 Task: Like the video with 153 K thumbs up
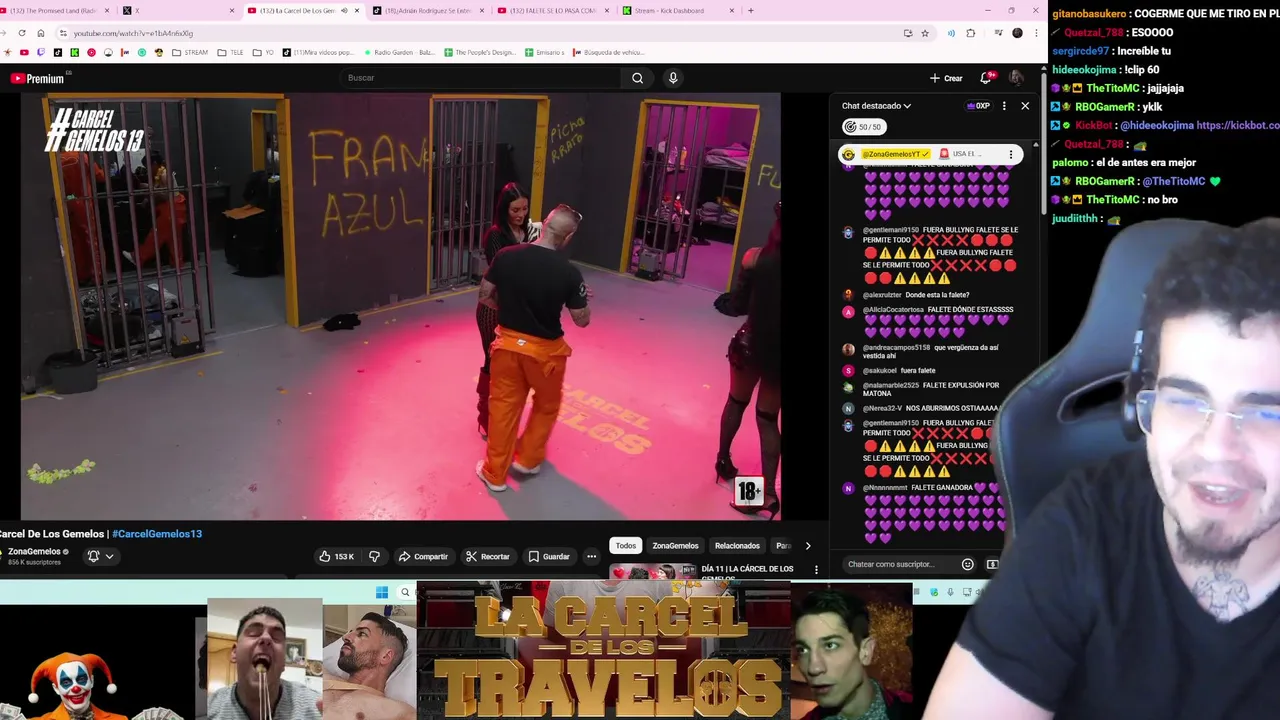337,556
